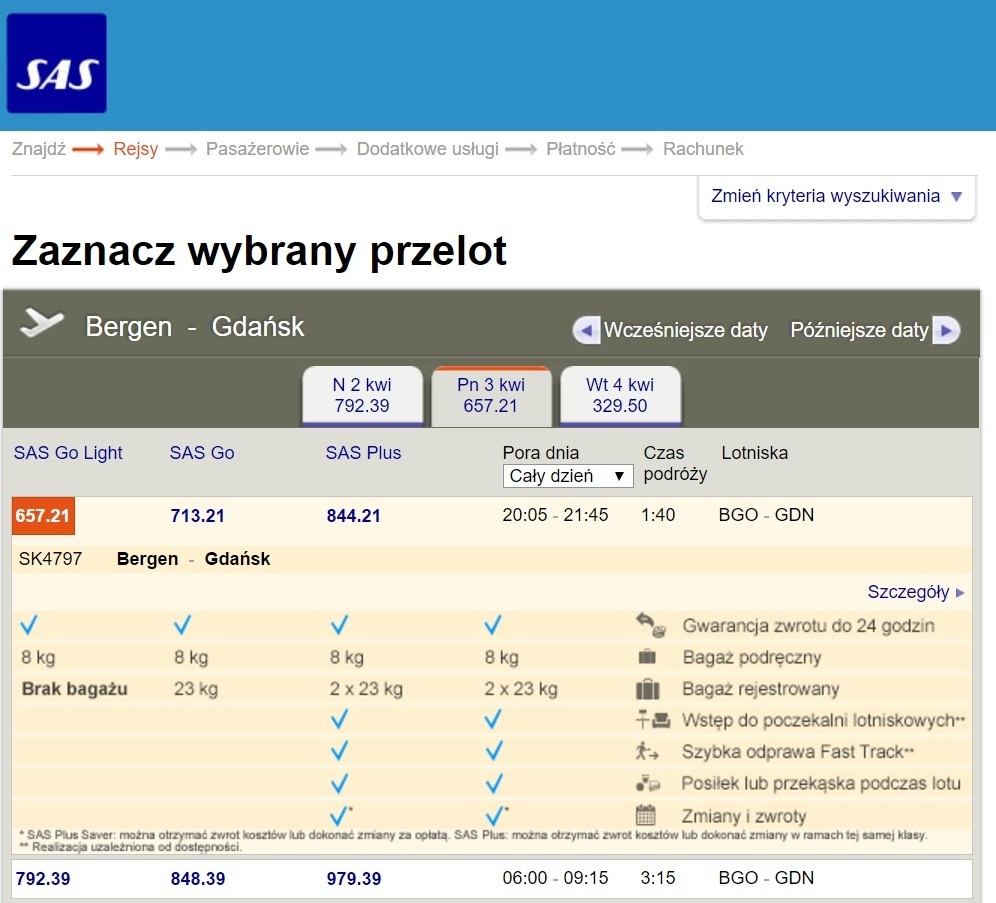Select the 844.21 SAS Plus fare

(x=354, y=516)
